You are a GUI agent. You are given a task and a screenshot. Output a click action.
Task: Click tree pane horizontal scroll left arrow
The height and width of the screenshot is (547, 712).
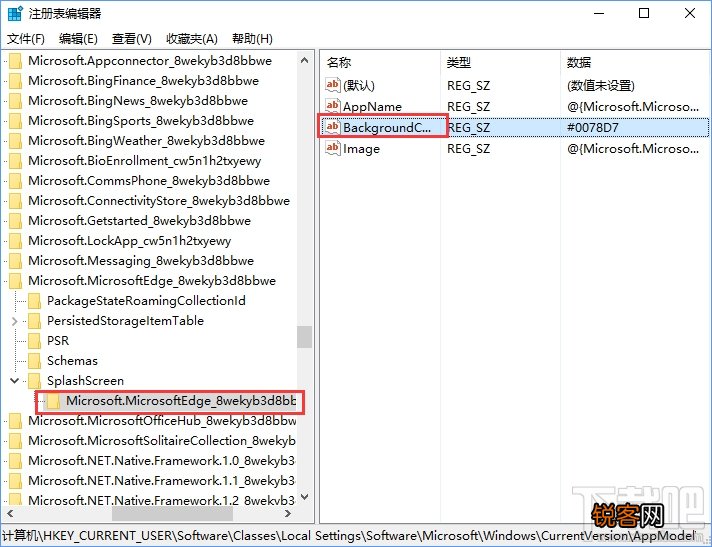[x=10, y=514]
